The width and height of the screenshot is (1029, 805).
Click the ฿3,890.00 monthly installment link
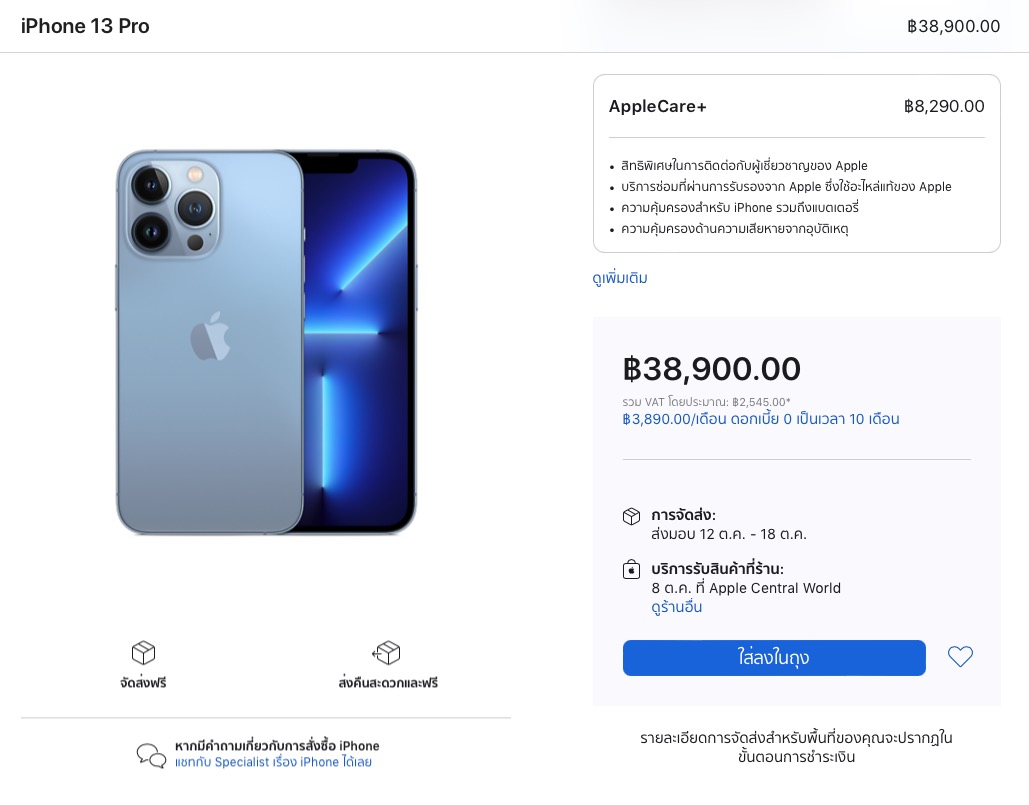[x=760, y=419]
